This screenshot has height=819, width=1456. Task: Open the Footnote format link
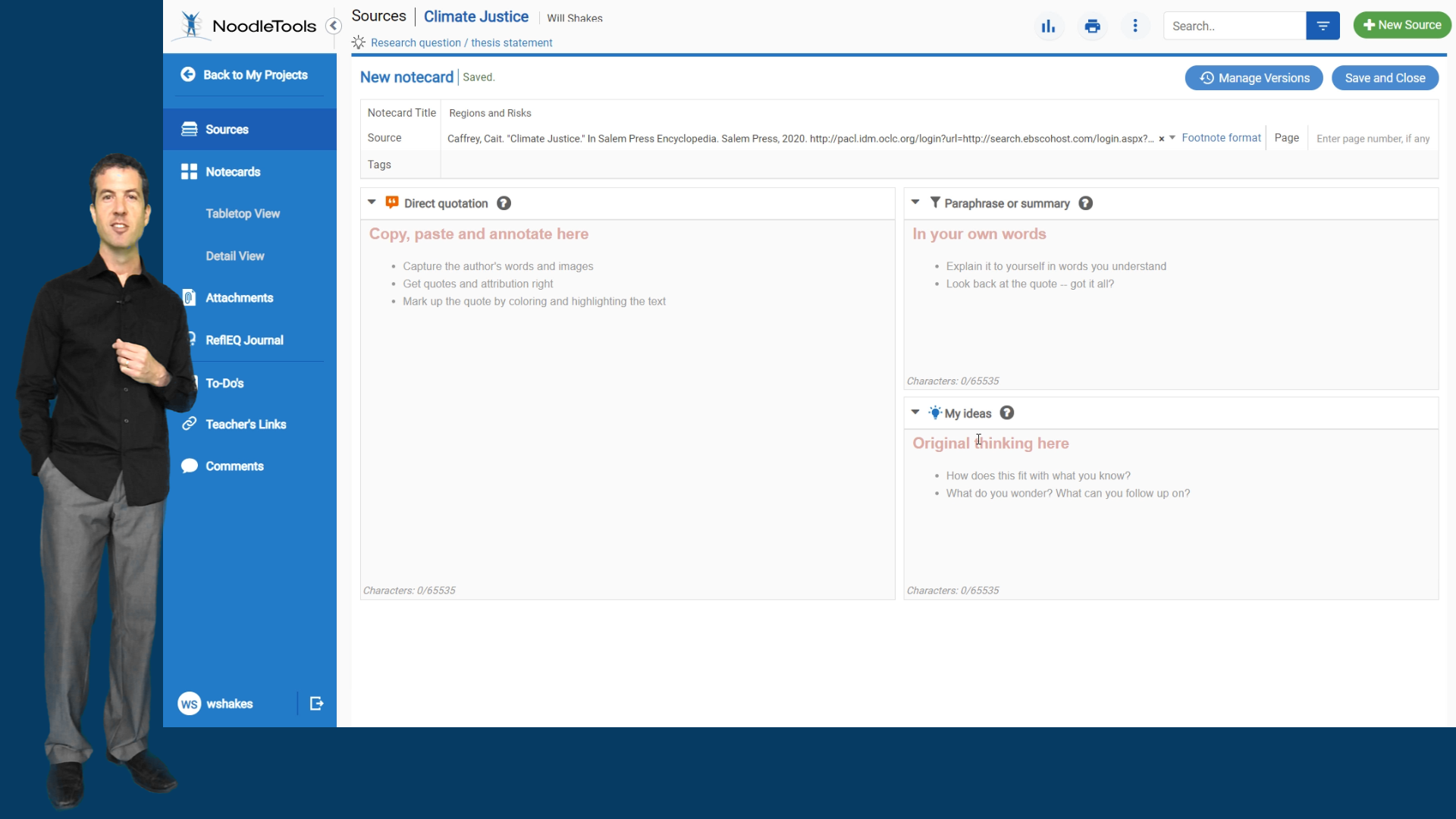coord(1221,138)
